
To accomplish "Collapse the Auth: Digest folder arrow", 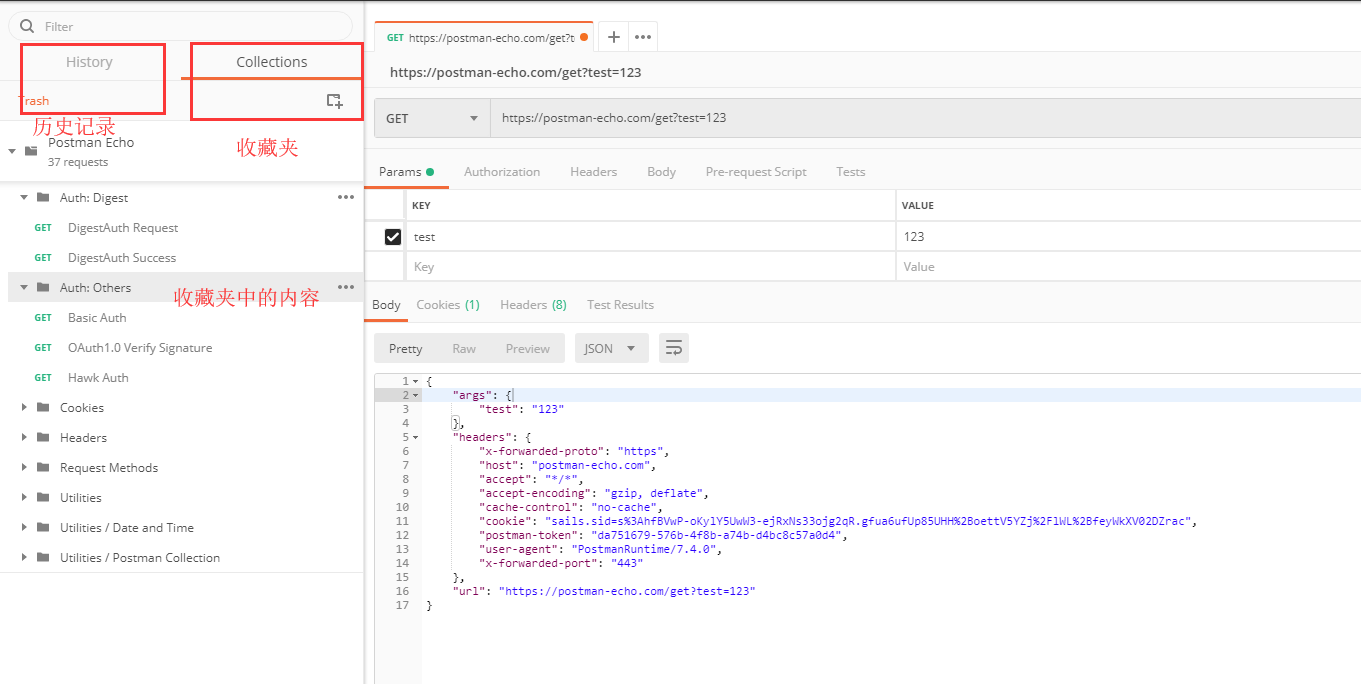I will coord(24,197).
